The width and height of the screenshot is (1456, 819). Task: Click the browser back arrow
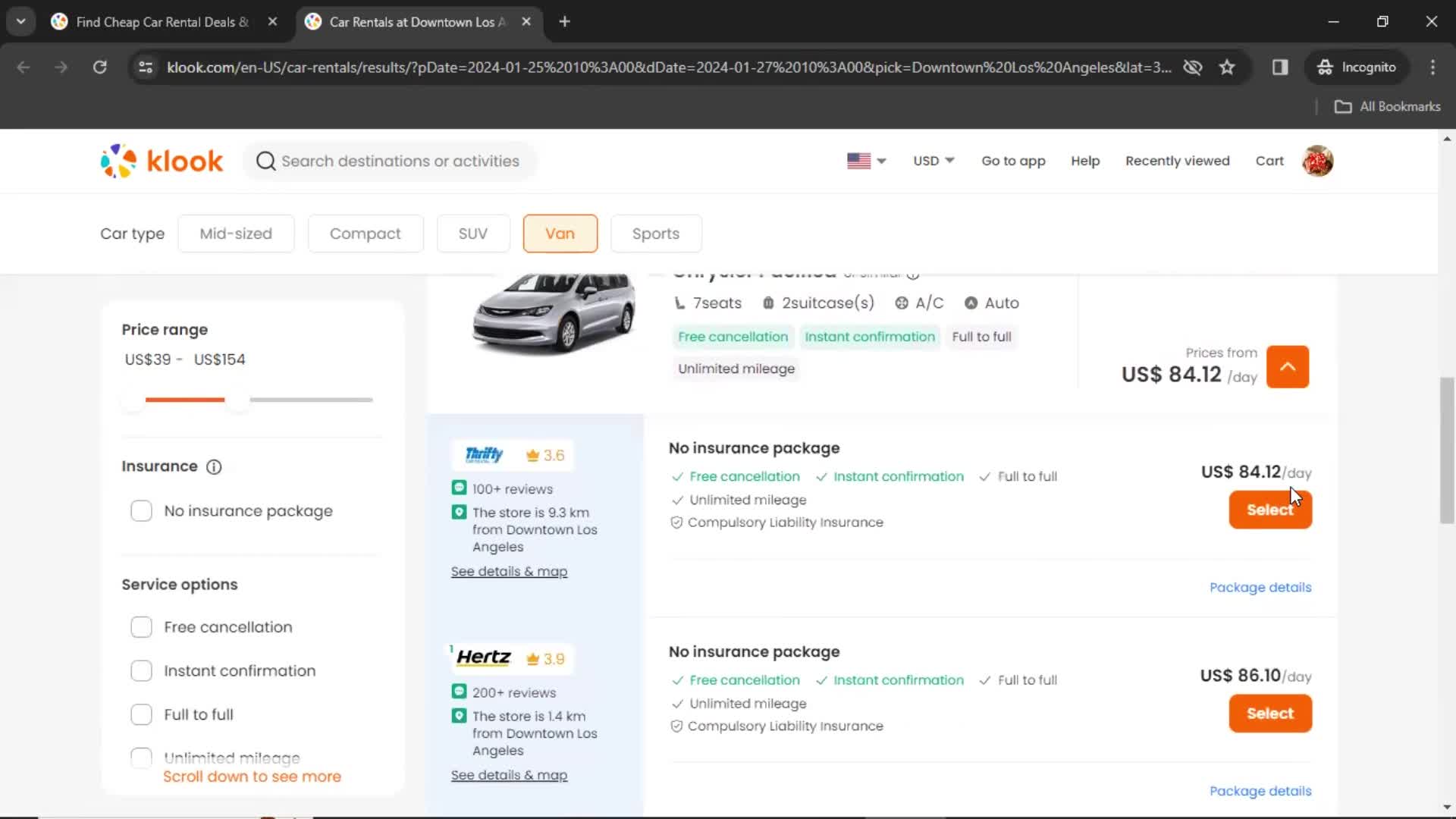pos(24,67)
